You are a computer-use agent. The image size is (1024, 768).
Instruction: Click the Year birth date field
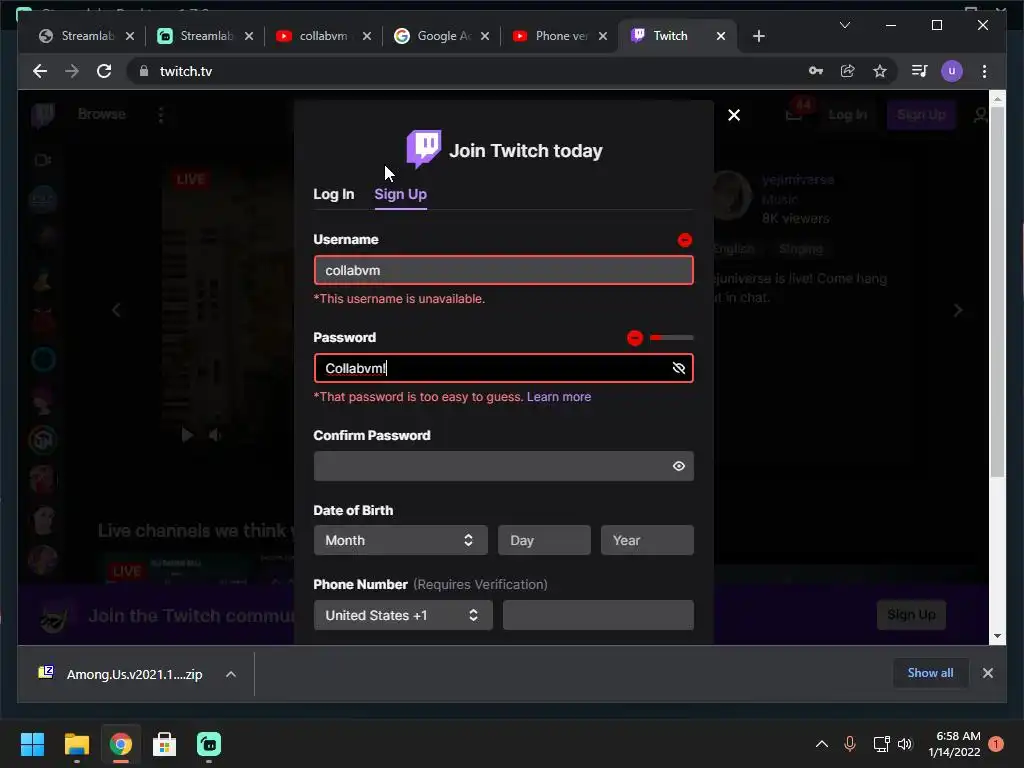tap(647, 540)
